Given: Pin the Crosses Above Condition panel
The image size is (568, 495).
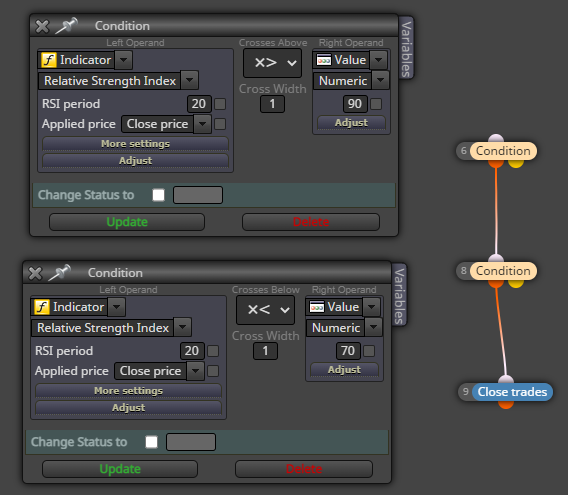Looking at the screenshot, I should 67,26.
